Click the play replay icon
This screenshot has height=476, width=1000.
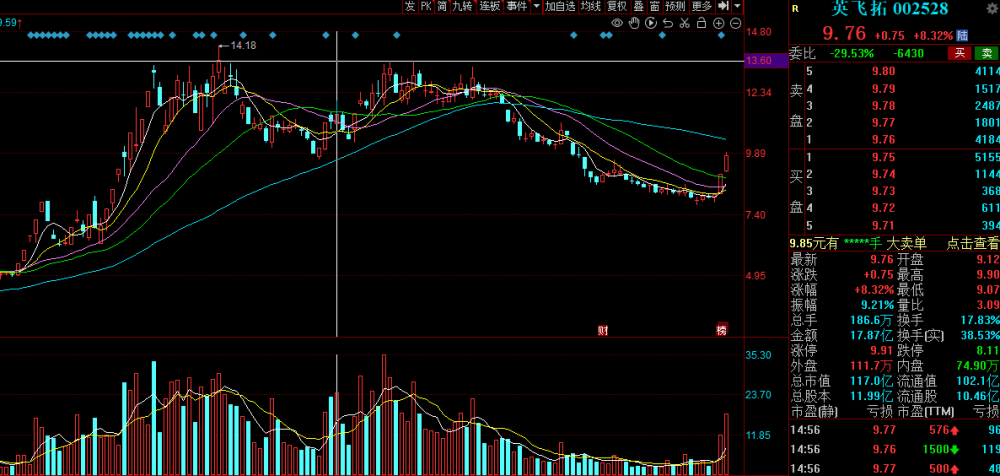tap(651, 22)
